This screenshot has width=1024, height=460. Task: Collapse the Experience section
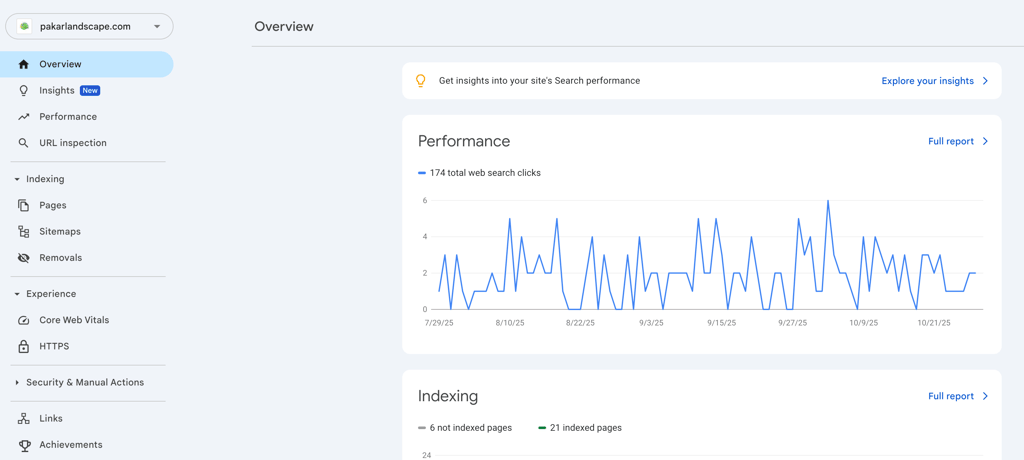(17, 294)
